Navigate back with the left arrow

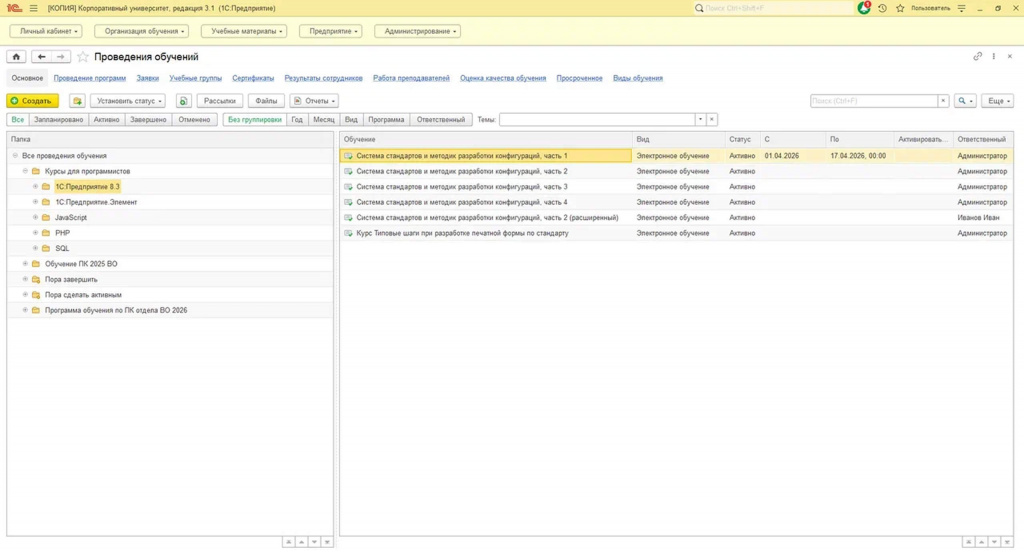[x=41, y=57]
